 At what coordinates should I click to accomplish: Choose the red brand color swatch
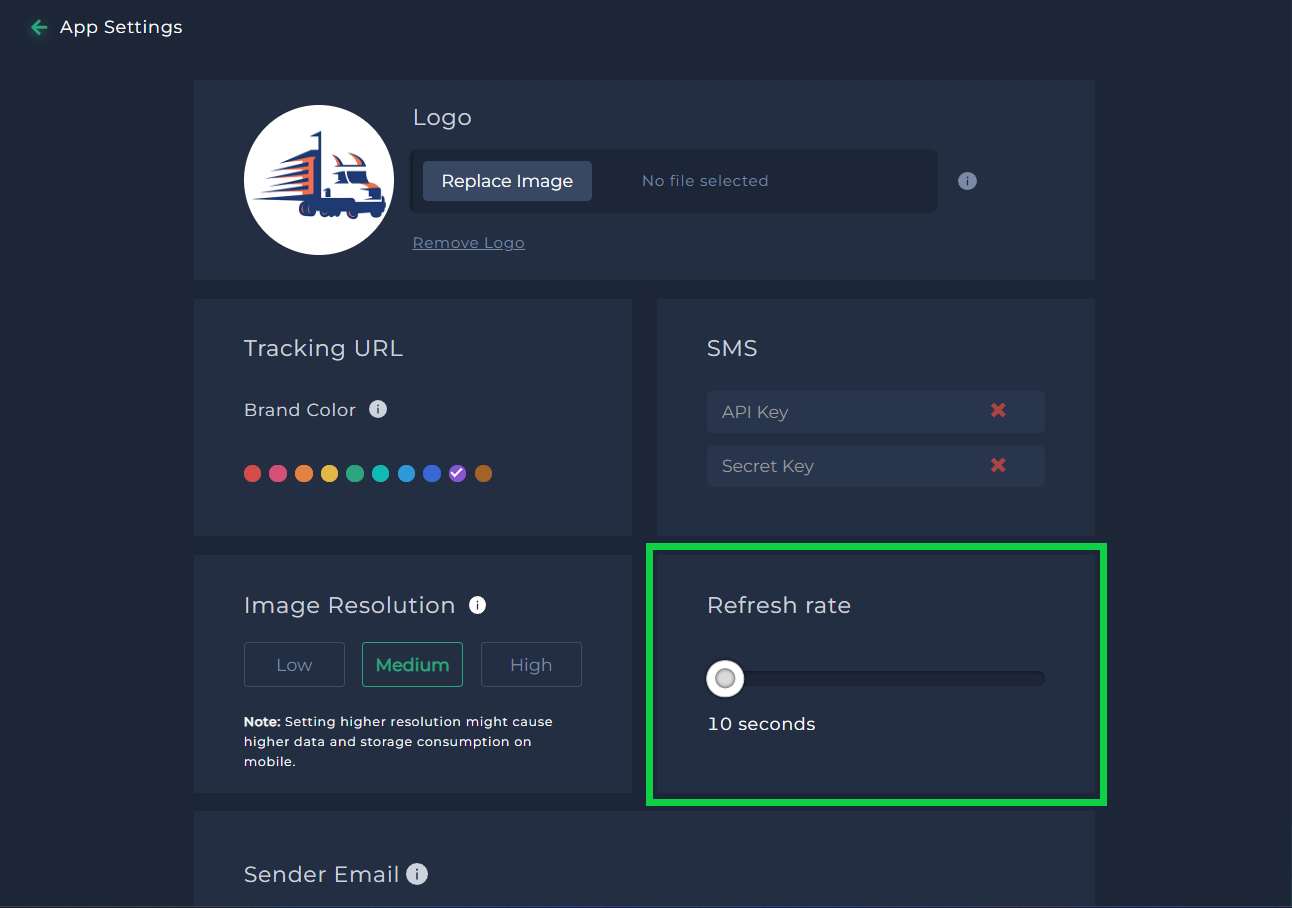point(252,474)
